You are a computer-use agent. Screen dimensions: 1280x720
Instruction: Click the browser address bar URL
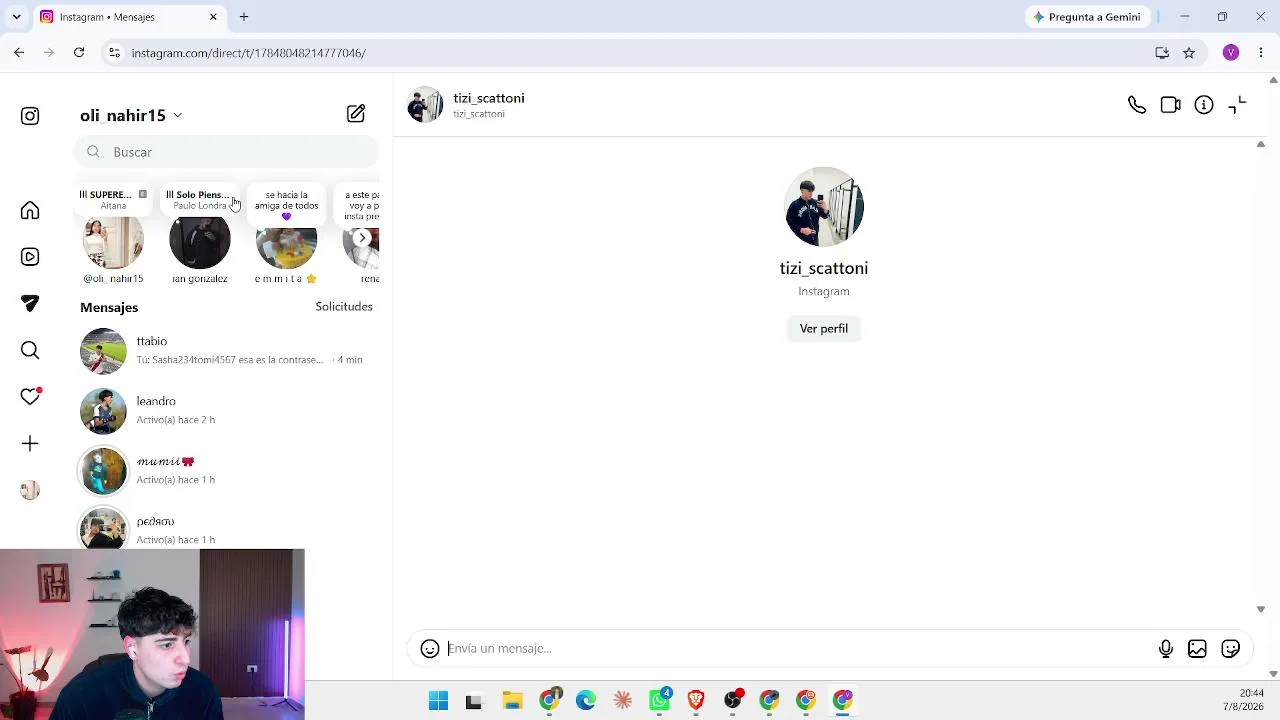click(248, 53)
